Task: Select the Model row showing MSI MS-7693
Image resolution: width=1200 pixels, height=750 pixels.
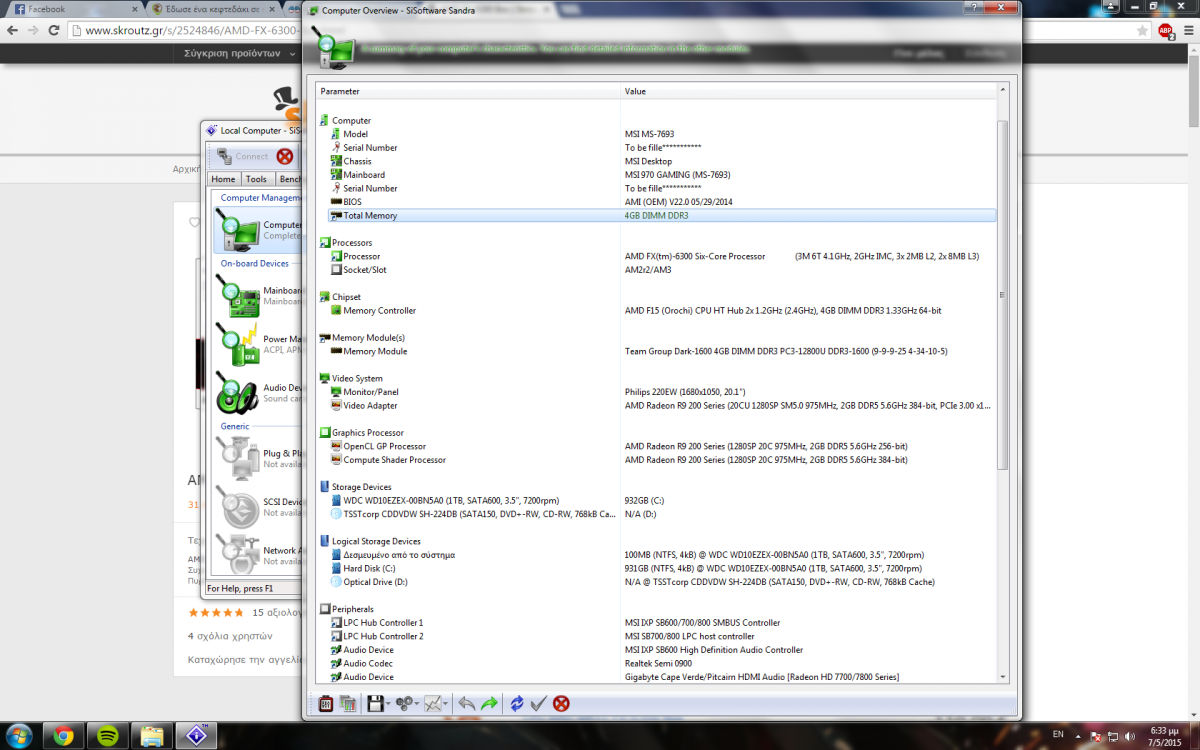Action: click(x=656, y=134)
